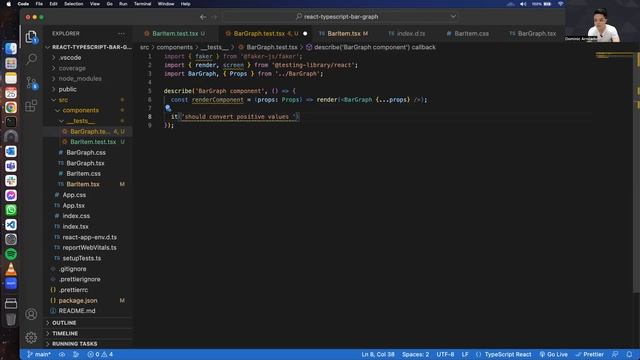Open the Source Control view
The image size is (640, 360).
pyautogui.click(x=31, y=82)
